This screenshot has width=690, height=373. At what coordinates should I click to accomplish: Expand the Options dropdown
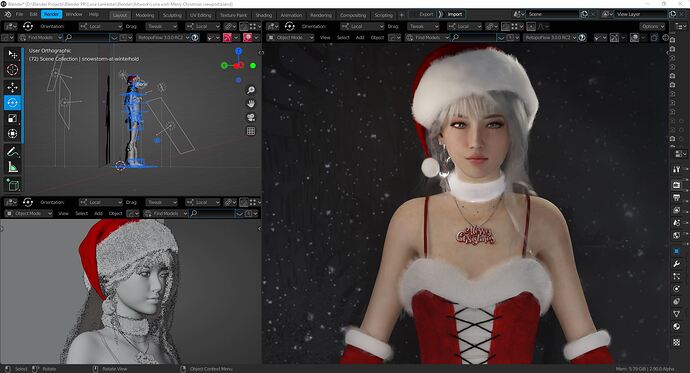(x=653, y=26)
